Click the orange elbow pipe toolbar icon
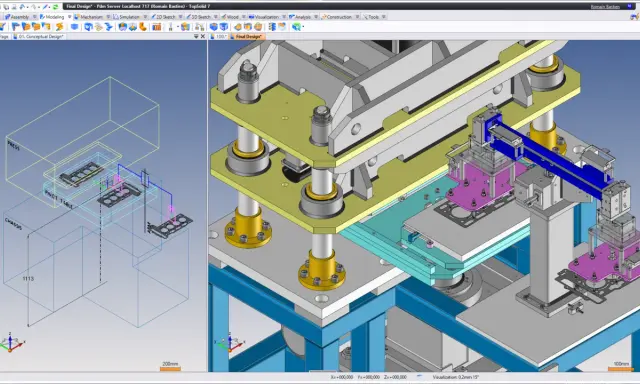 pyautogui.click(x=143, y=27)
